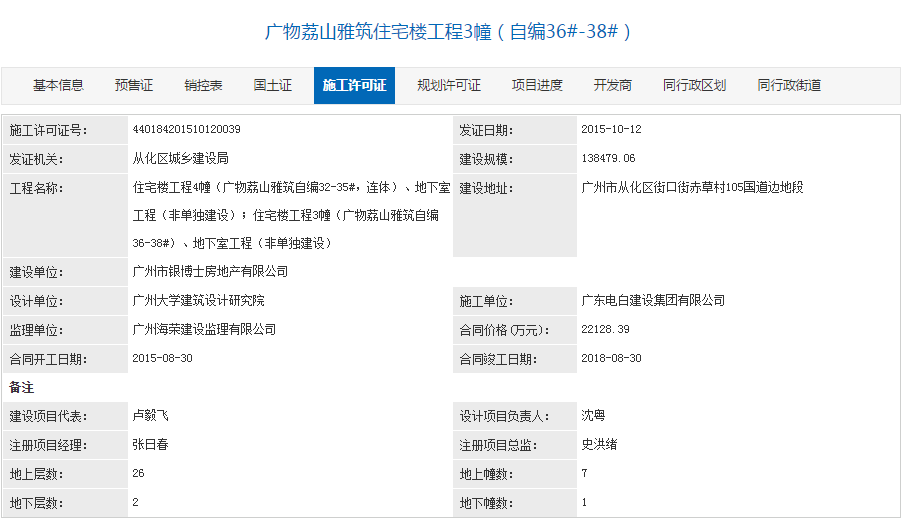Viewport: 904px width, 520px height.
Task: Click project representative 卢毅飞
Action: 150,415
